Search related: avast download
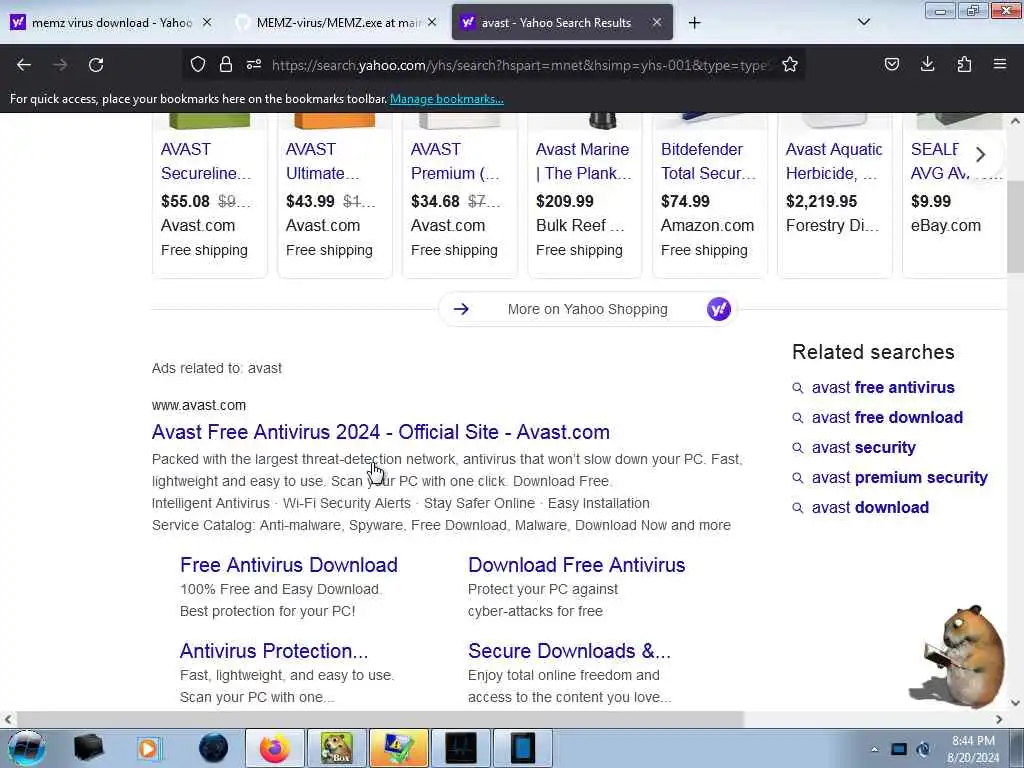The width and height of the screenshot is (1024, 768). pos(870,507)
